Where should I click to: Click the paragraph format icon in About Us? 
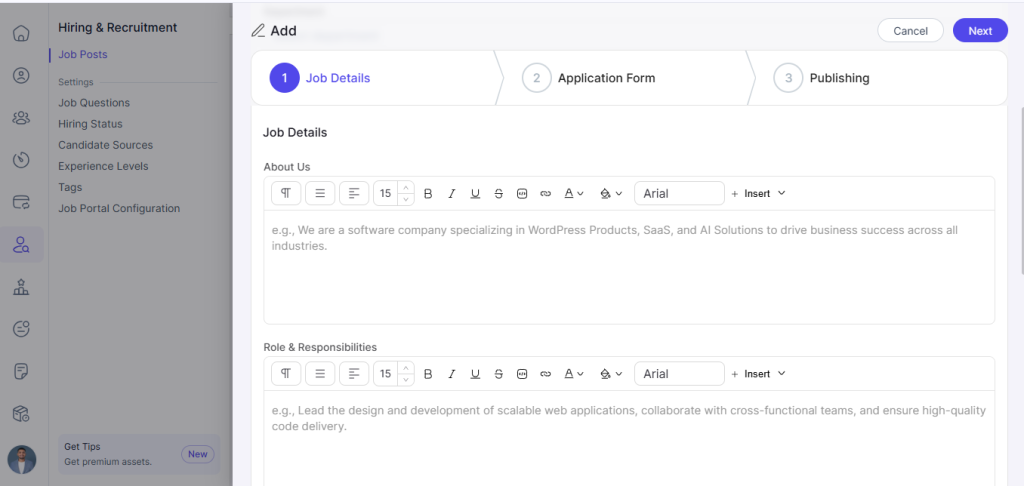286,193
